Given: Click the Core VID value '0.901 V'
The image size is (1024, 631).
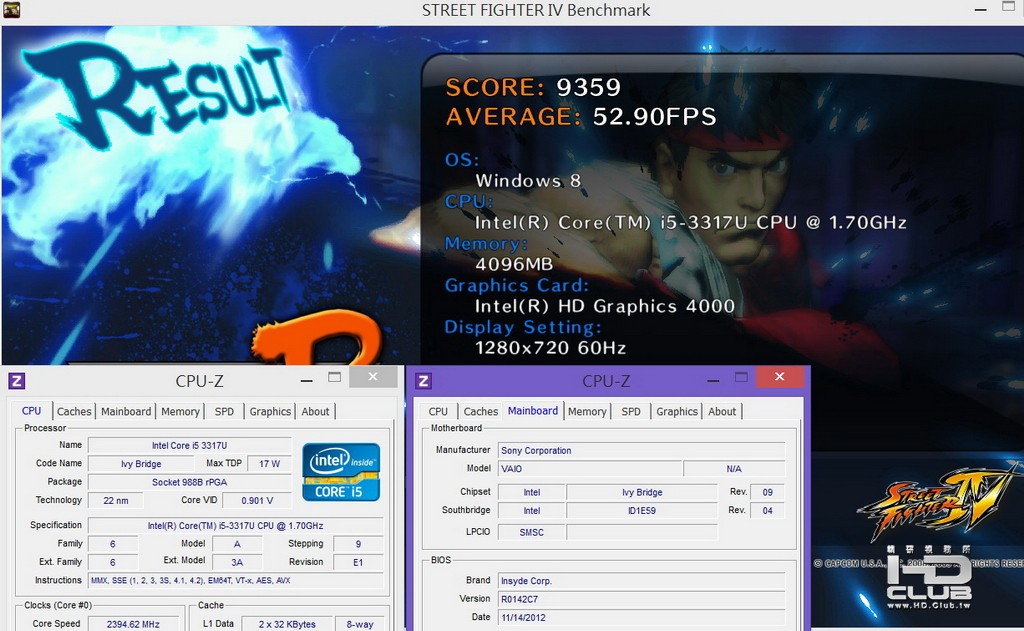Looking at the screenshot, I should click(x=257, y=500).
